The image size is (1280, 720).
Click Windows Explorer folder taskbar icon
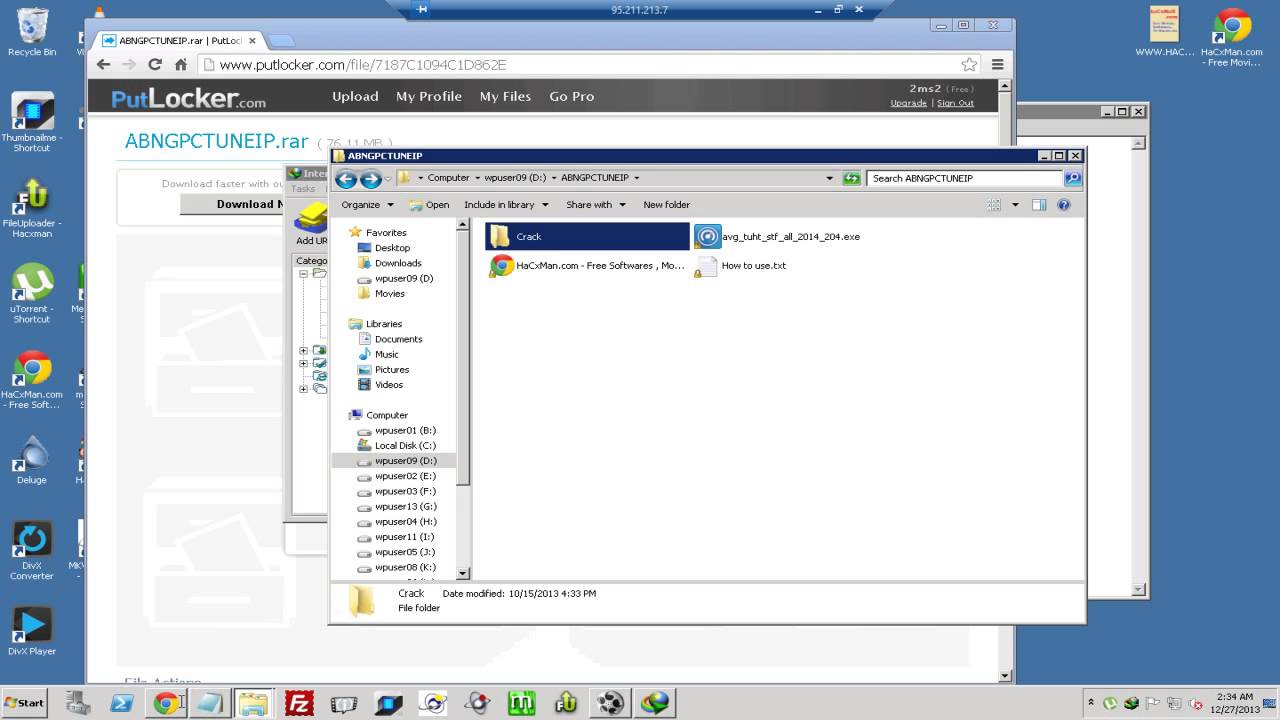tap(254, 703)
